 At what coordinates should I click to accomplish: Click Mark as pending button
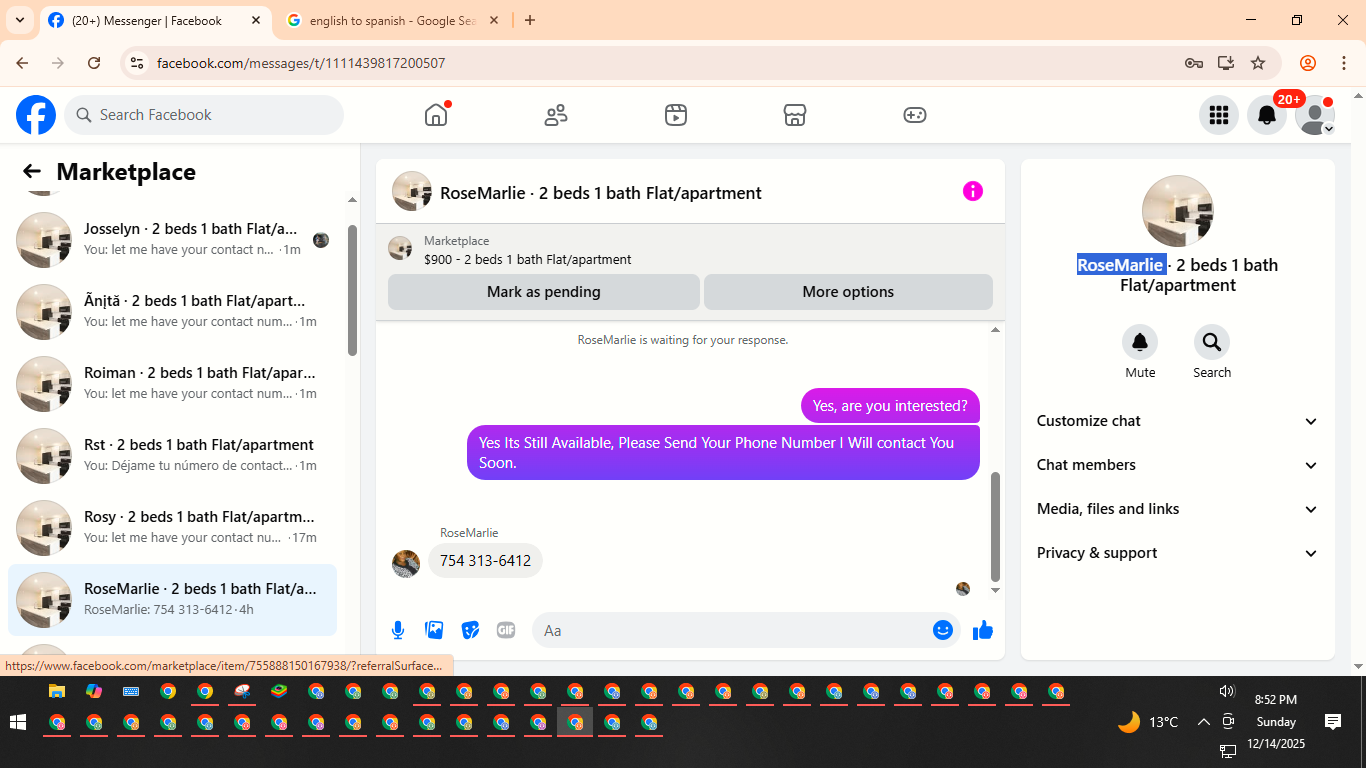[544, 292]
